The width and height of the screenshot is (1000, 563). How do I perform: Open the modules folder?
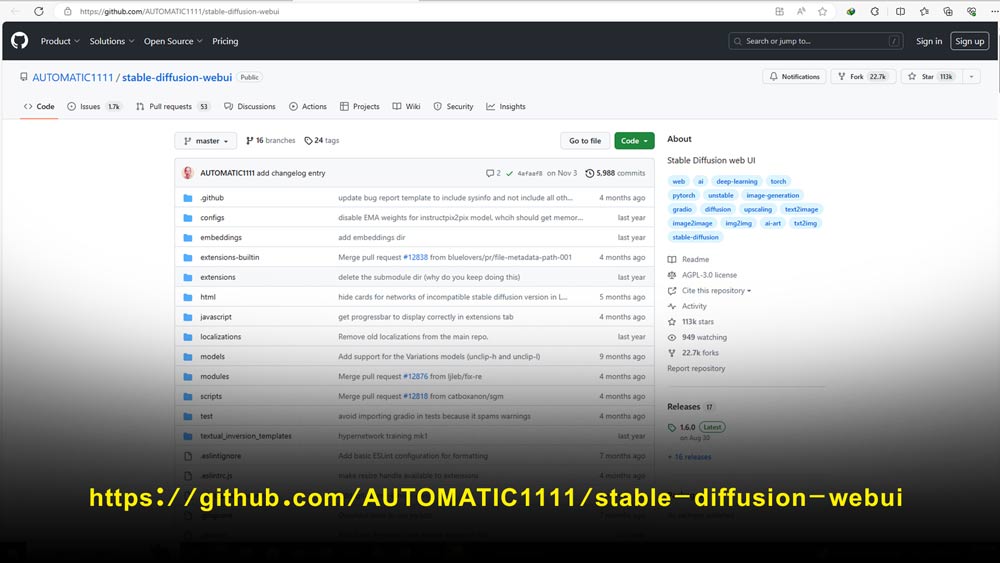click(x=214, y=376)
